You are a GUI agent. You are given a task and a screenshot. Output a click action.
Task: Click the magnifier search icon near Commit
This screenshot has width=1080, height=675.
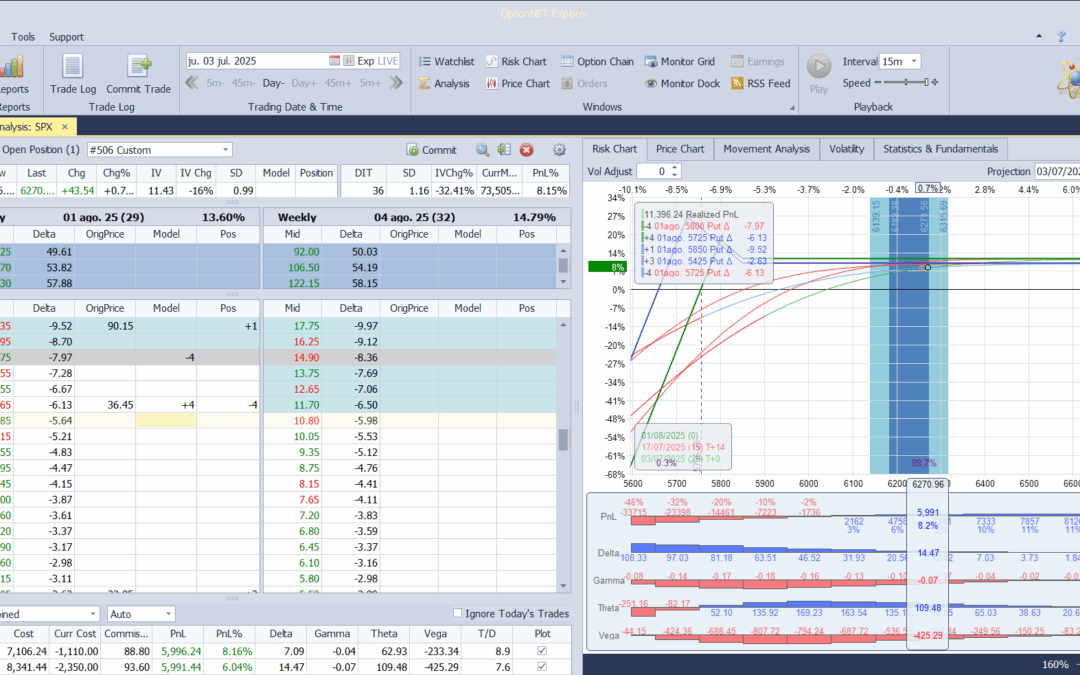[483, 150]
